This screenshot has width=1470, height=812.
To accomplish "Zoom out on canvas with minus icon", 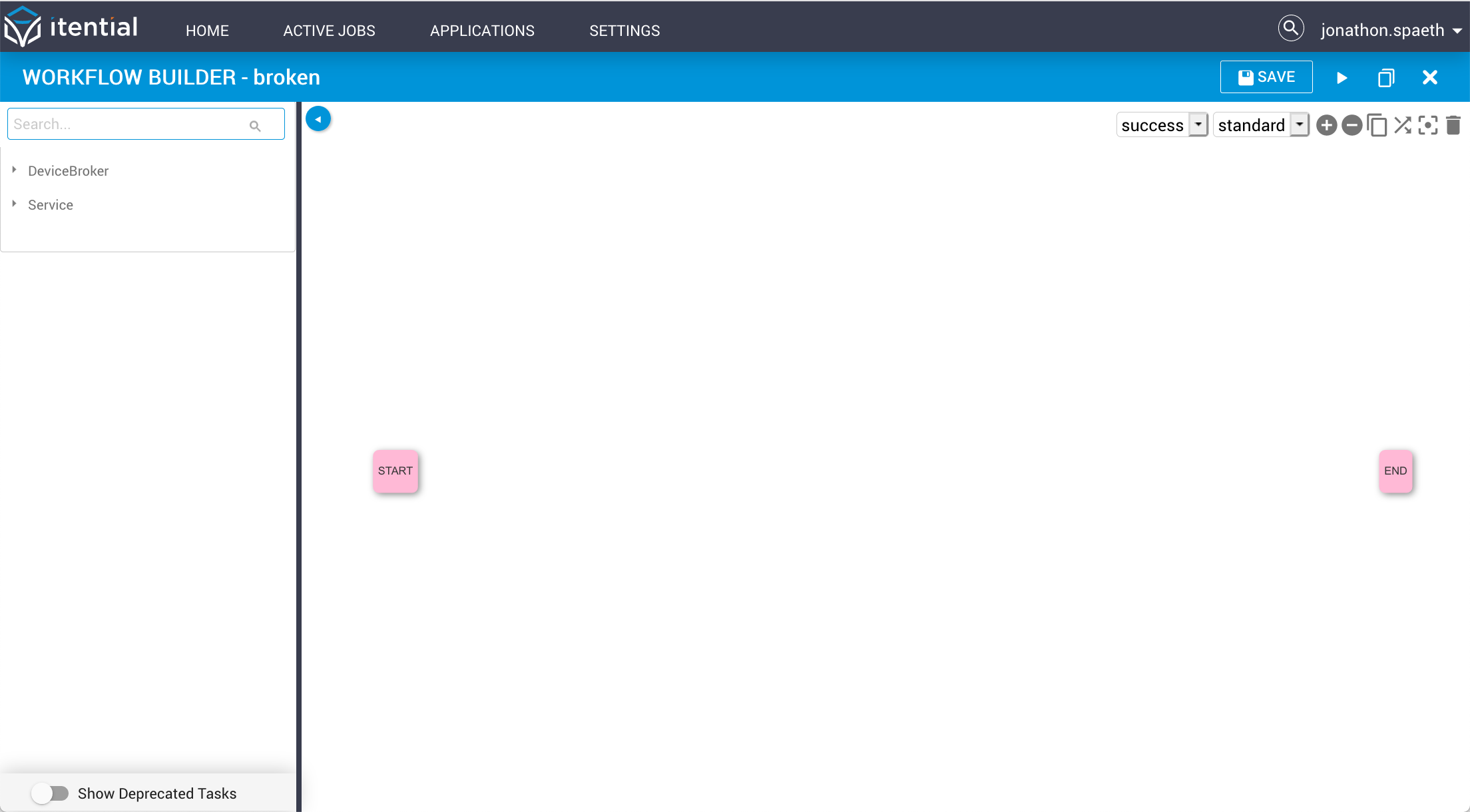I will pos(1351,125).
